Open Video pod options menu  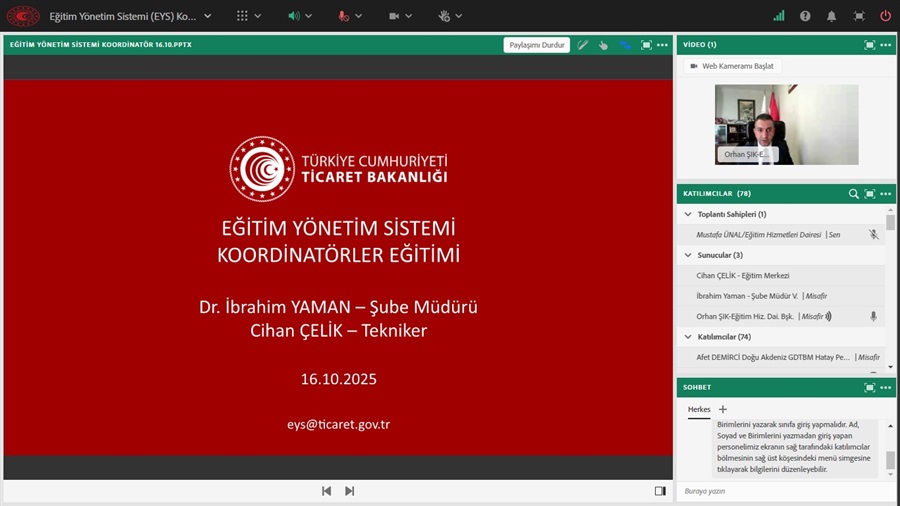[x=886, y=45]
